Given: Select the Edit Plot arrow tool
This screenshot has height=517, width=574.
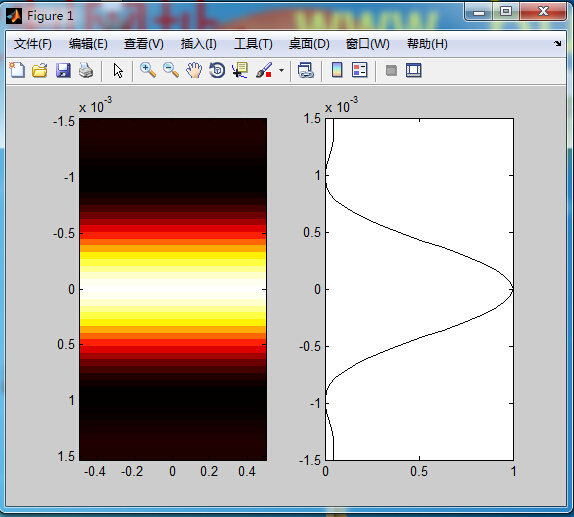Looking at the screenshot, I should [x=118, y=70].
